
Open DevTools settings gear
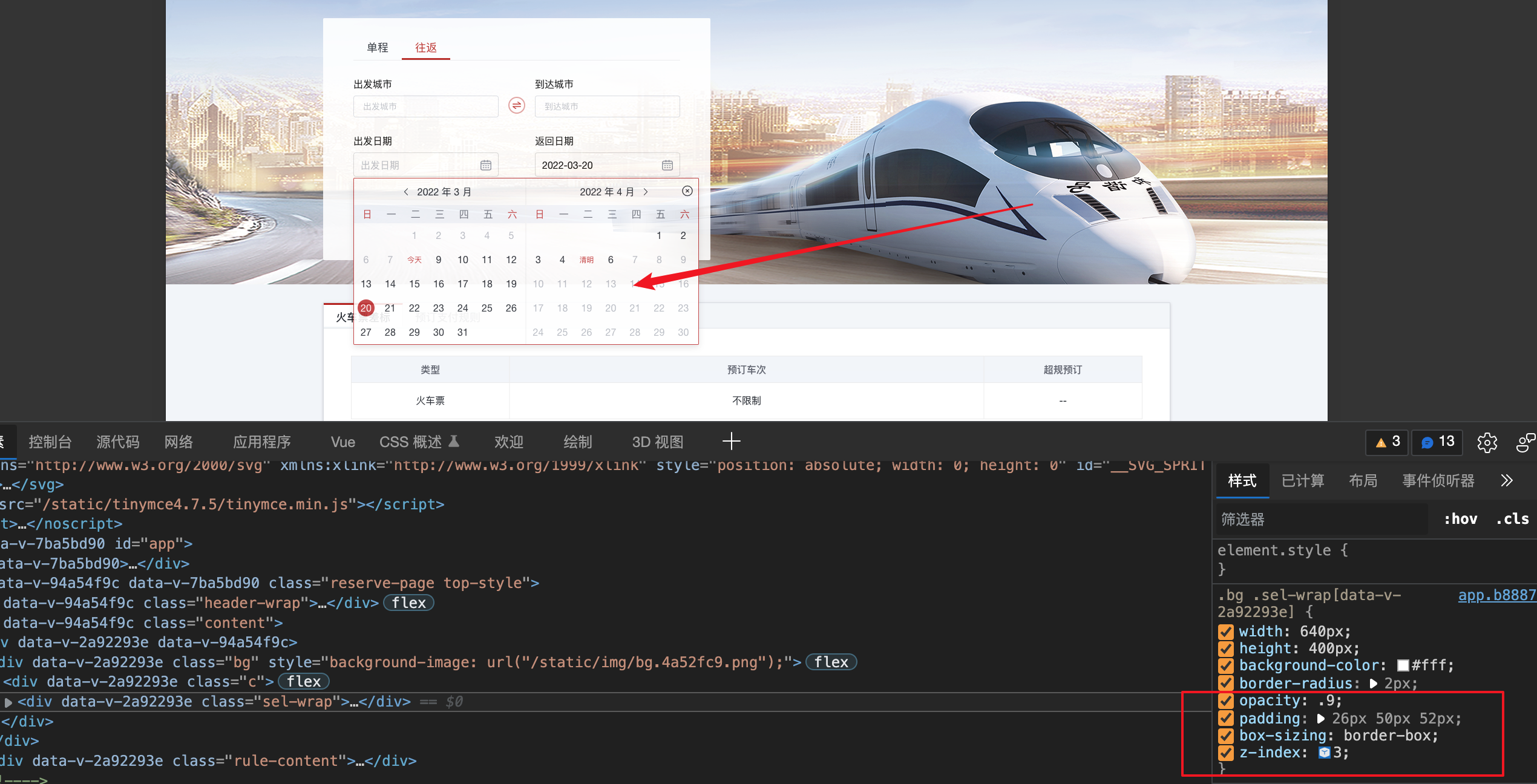pos(1487,442)
